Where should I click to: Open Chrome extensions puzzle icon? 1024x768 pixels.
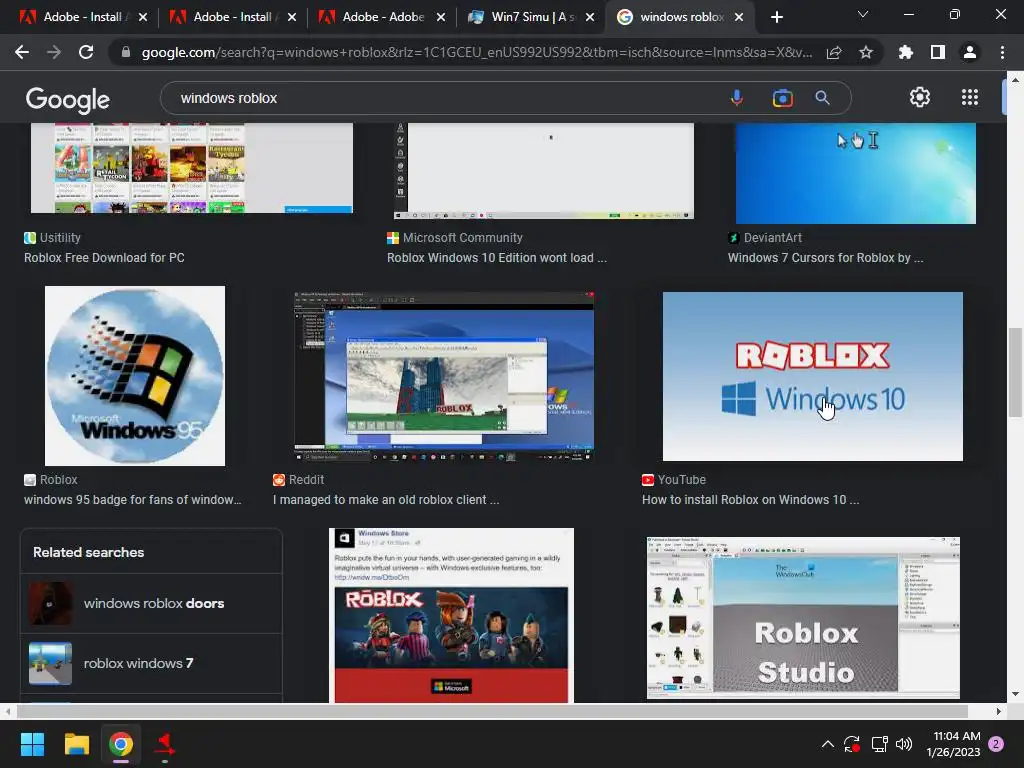click(x=905, y=52)
